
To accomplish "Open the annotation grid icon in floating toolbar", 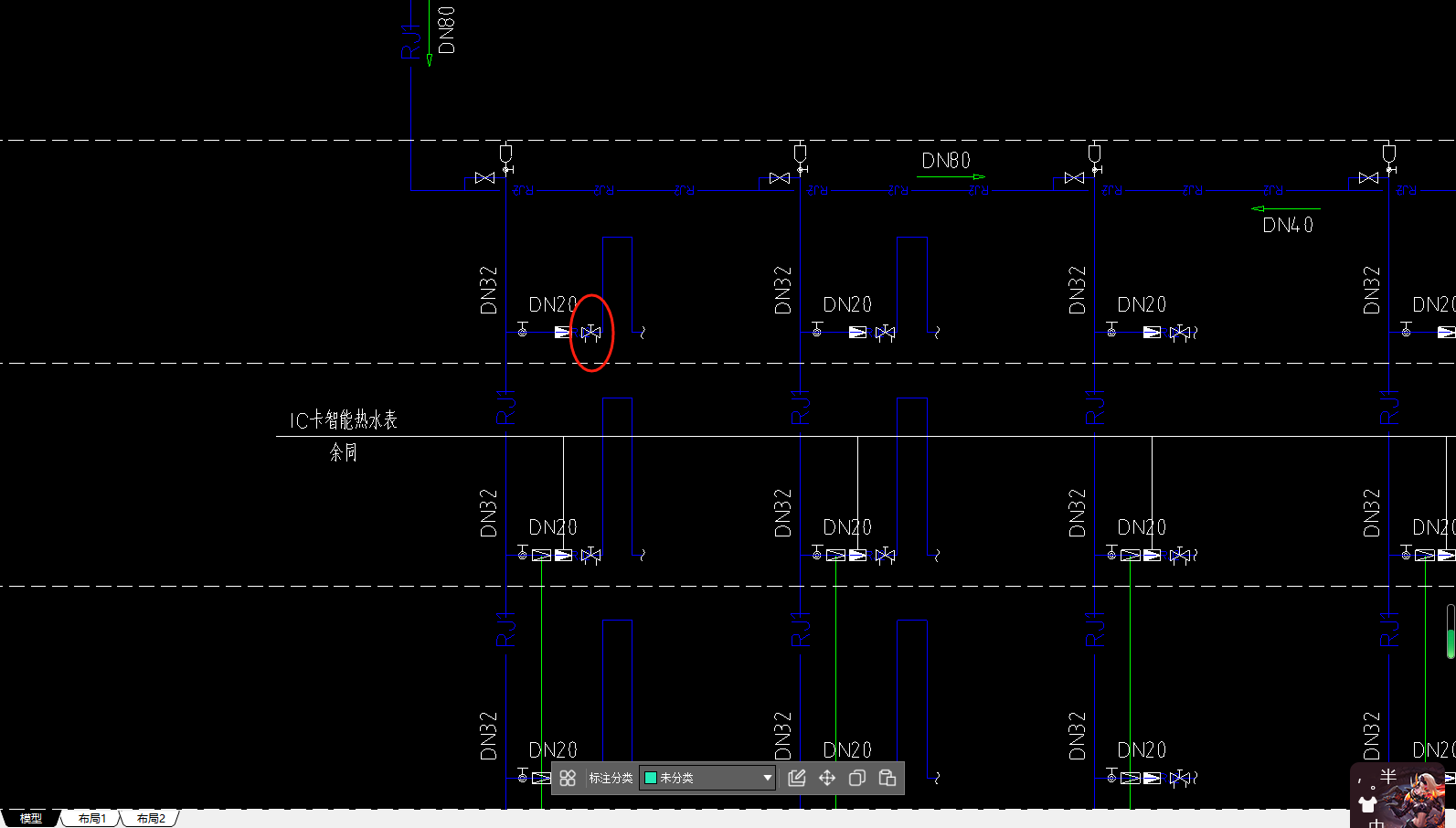I will (x=568, y=778).
